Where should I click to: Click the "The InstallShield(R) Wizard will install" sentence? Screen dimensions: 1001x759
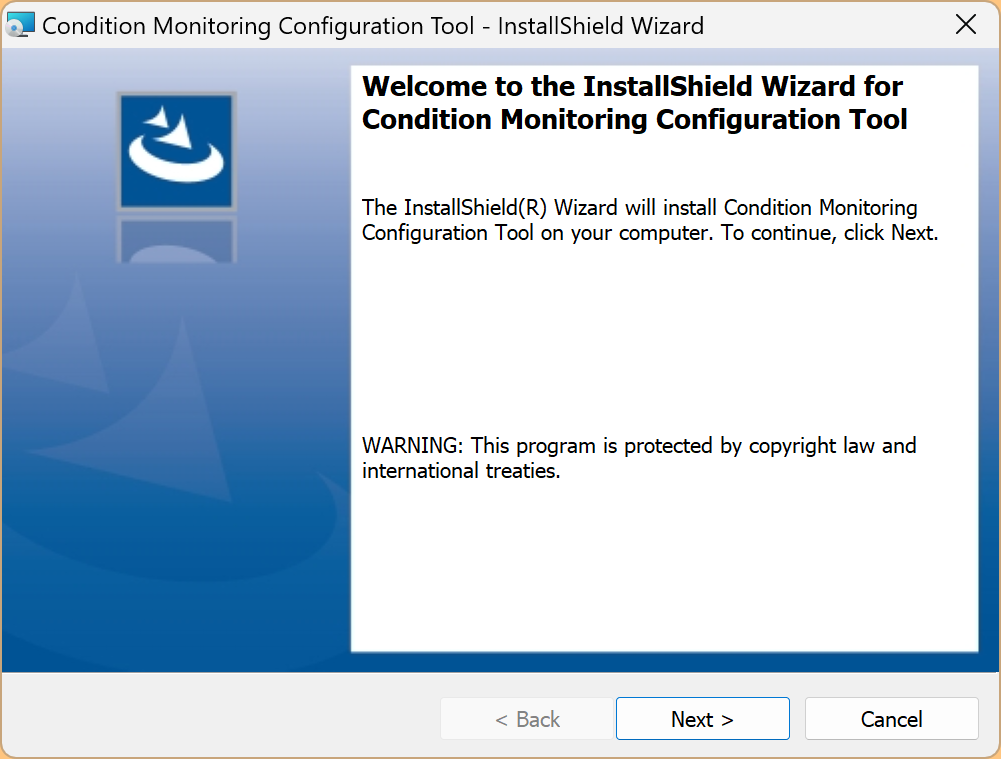(x=539, y=208)
